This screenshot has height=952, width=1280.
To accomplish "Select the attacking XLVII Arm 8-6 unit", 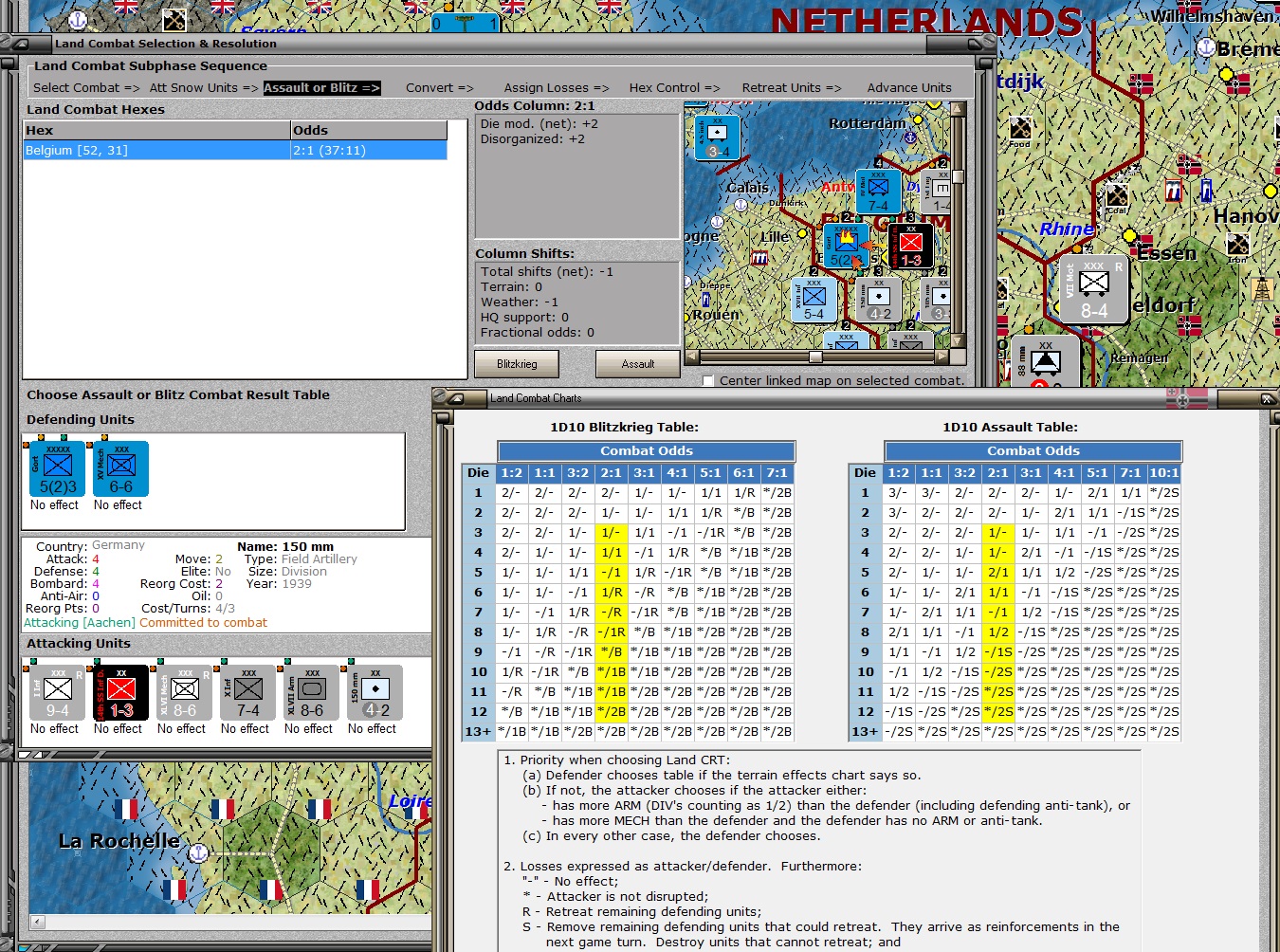I will click(x=312, y=692).
